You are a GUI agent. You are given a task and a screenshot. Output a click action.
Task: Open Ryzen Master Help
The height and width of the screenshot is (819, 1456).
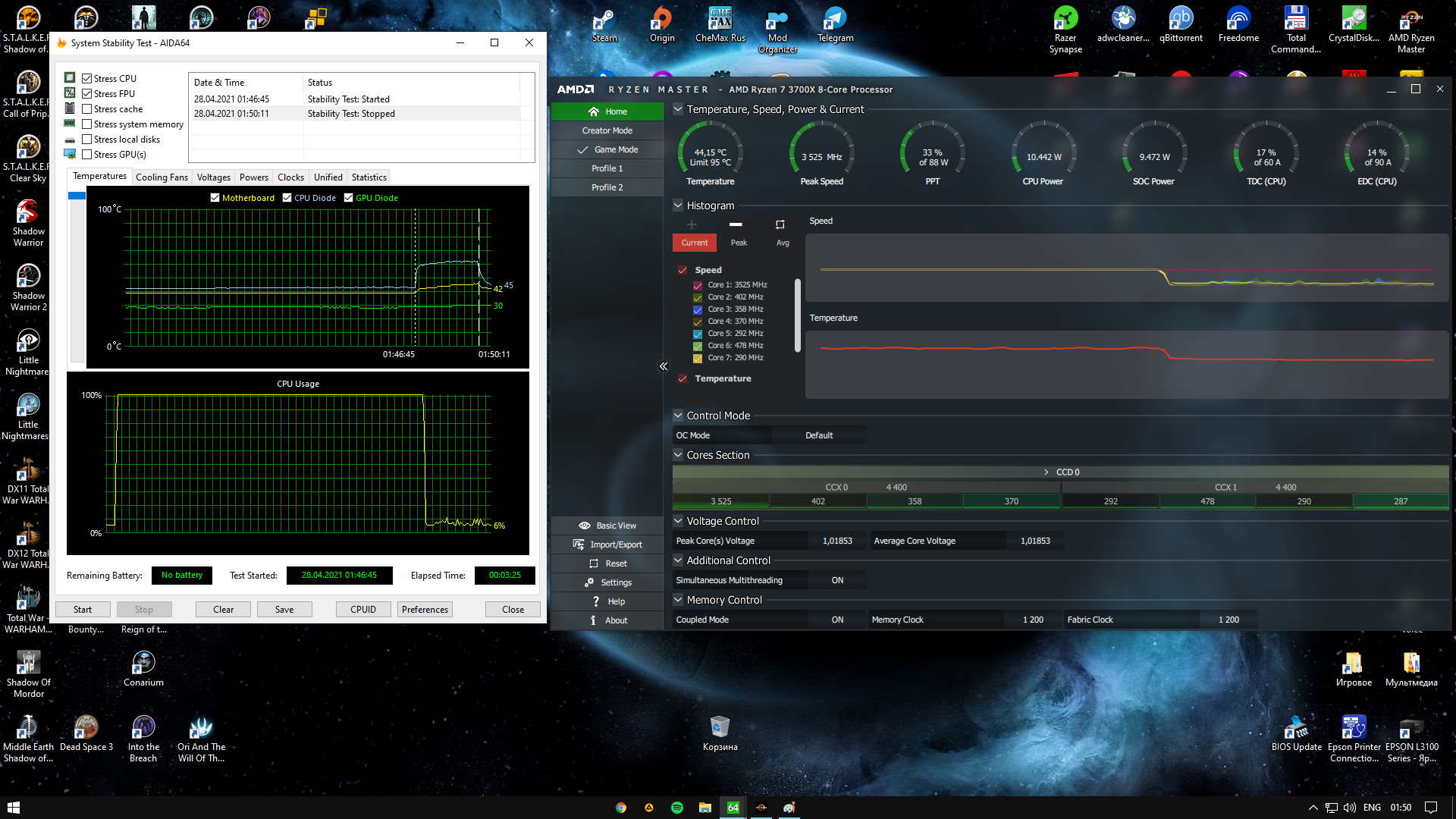[x=607, y=601]
